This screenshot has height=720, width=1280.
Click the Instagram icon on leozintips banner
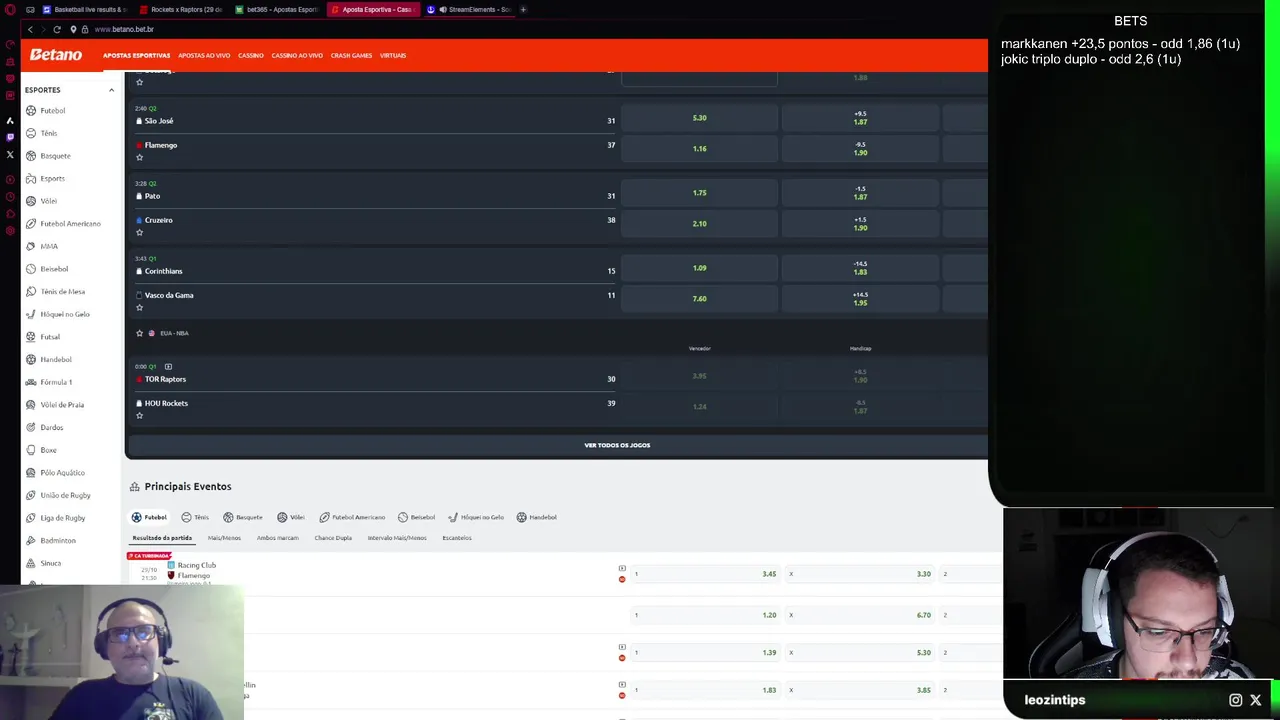pyautogui.click(x=1235, y=700)
